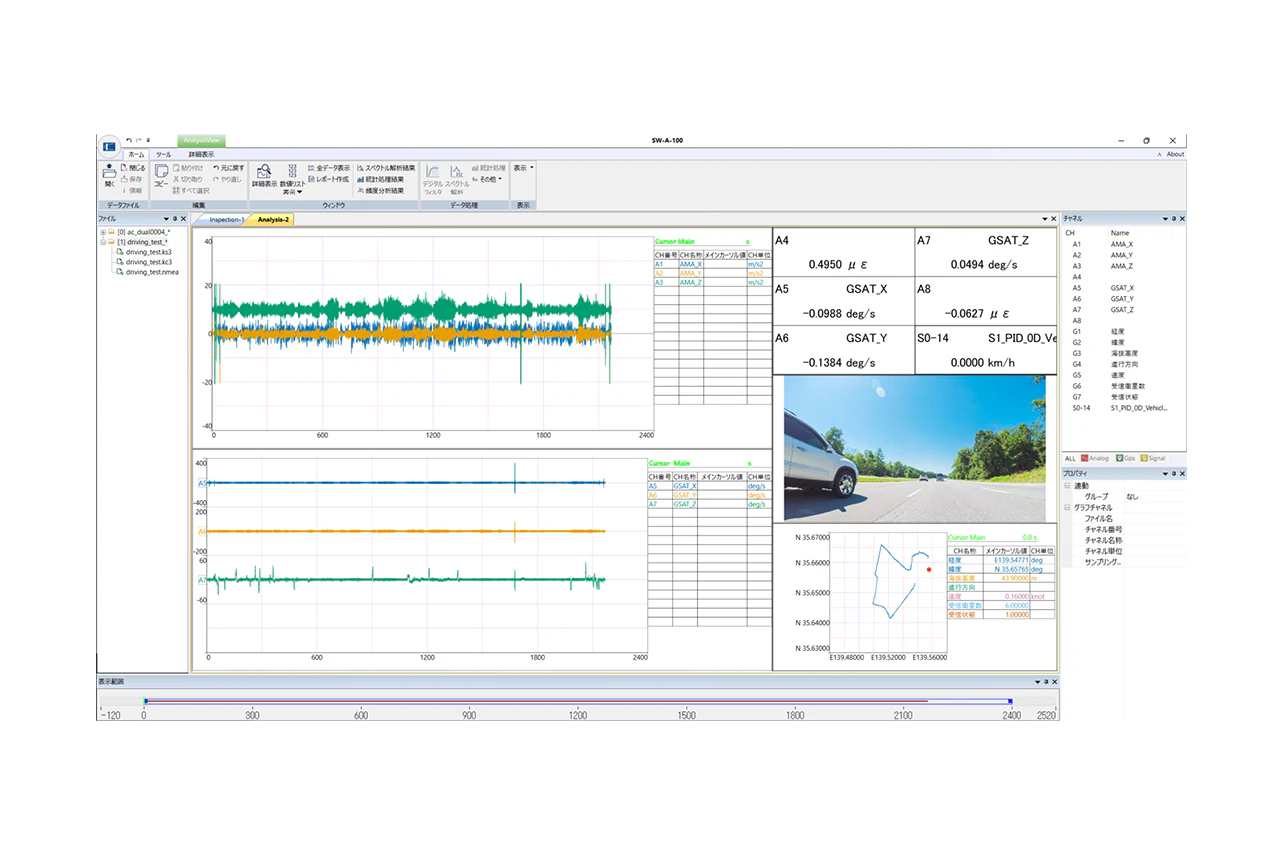Open the ツール ribbon tab
1284x856 pixels.
click(x=163, y=155)
